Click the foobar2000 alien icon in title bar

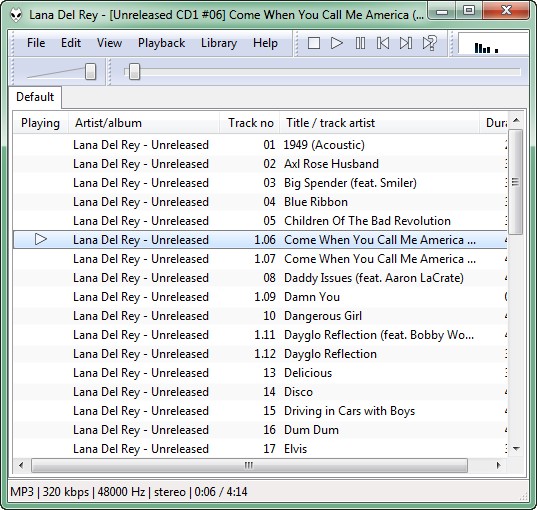pyautogui.click(x=16, y=15)
